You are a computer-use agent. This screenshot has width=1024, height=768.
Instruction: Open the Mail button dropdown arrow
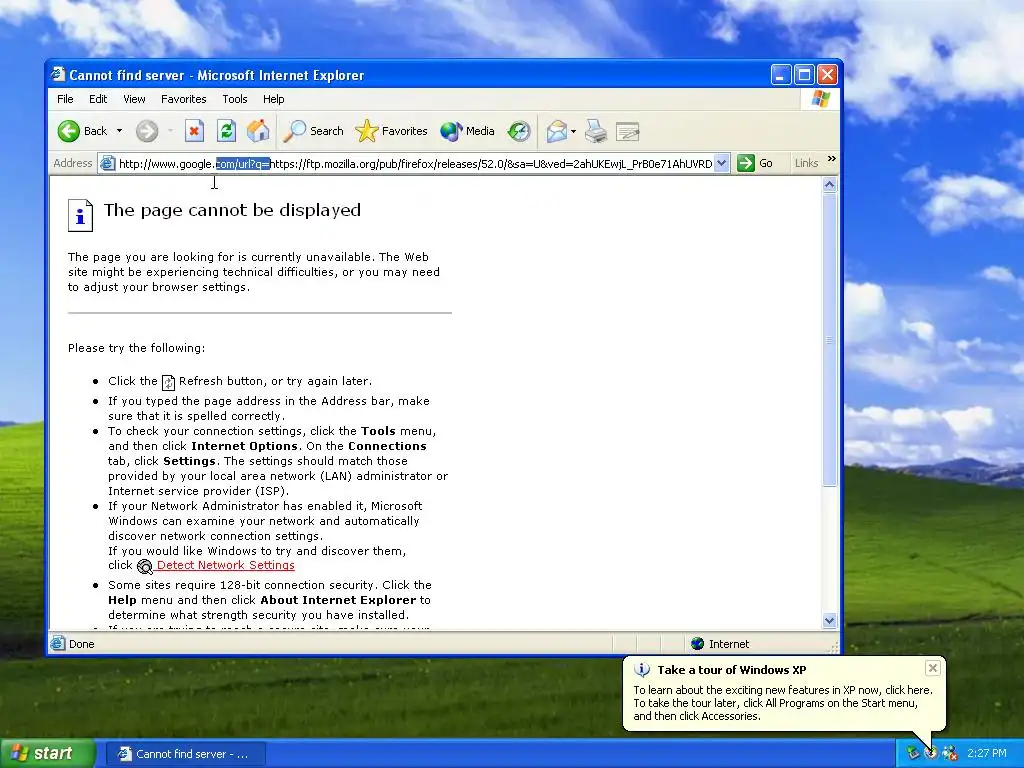point(573,131)
